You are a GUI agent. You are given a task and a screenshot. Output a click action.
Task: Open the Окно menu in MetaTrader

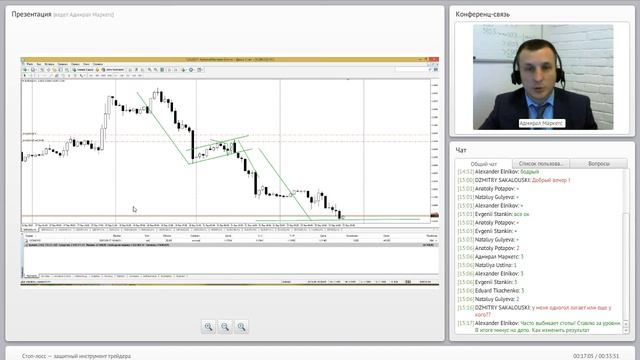(87, 64)
